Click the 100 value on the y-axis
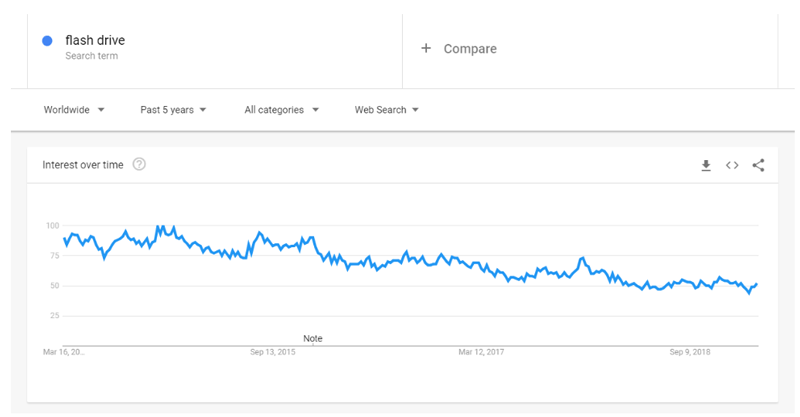This screenshot has height=417, width=800. point(53,226)
